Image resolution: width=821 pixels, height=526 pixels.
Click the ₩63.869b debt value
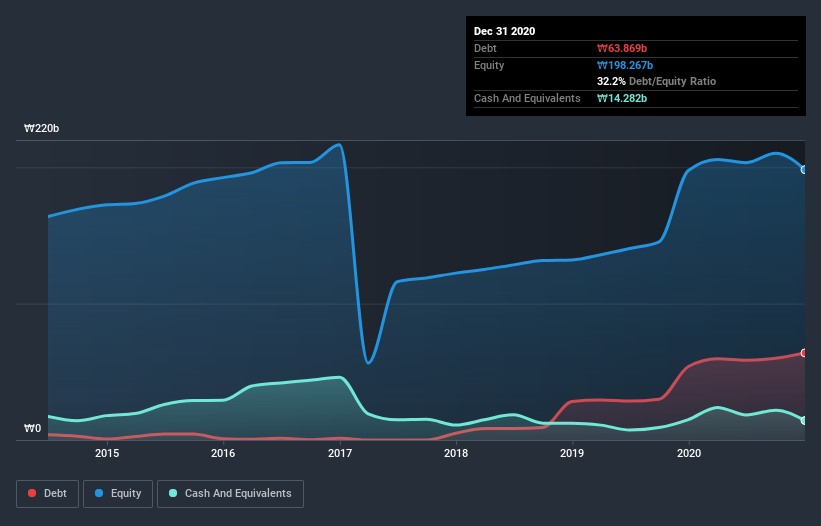coord(622,48)
